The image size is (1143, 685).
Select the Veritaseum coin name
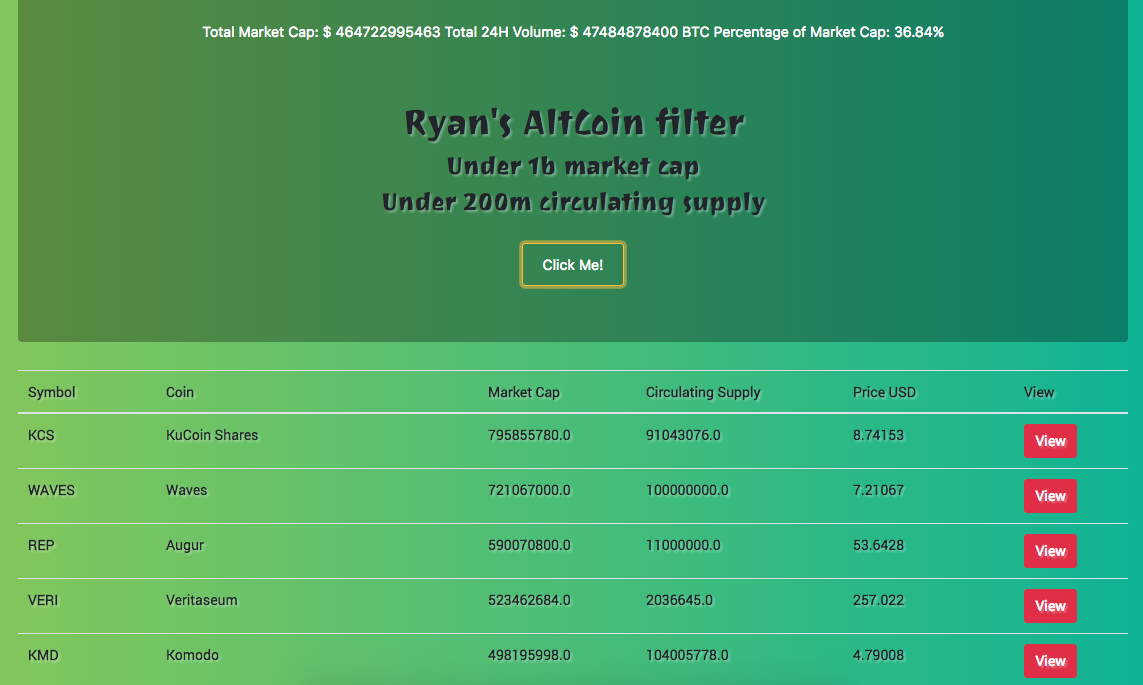[202, 600]
